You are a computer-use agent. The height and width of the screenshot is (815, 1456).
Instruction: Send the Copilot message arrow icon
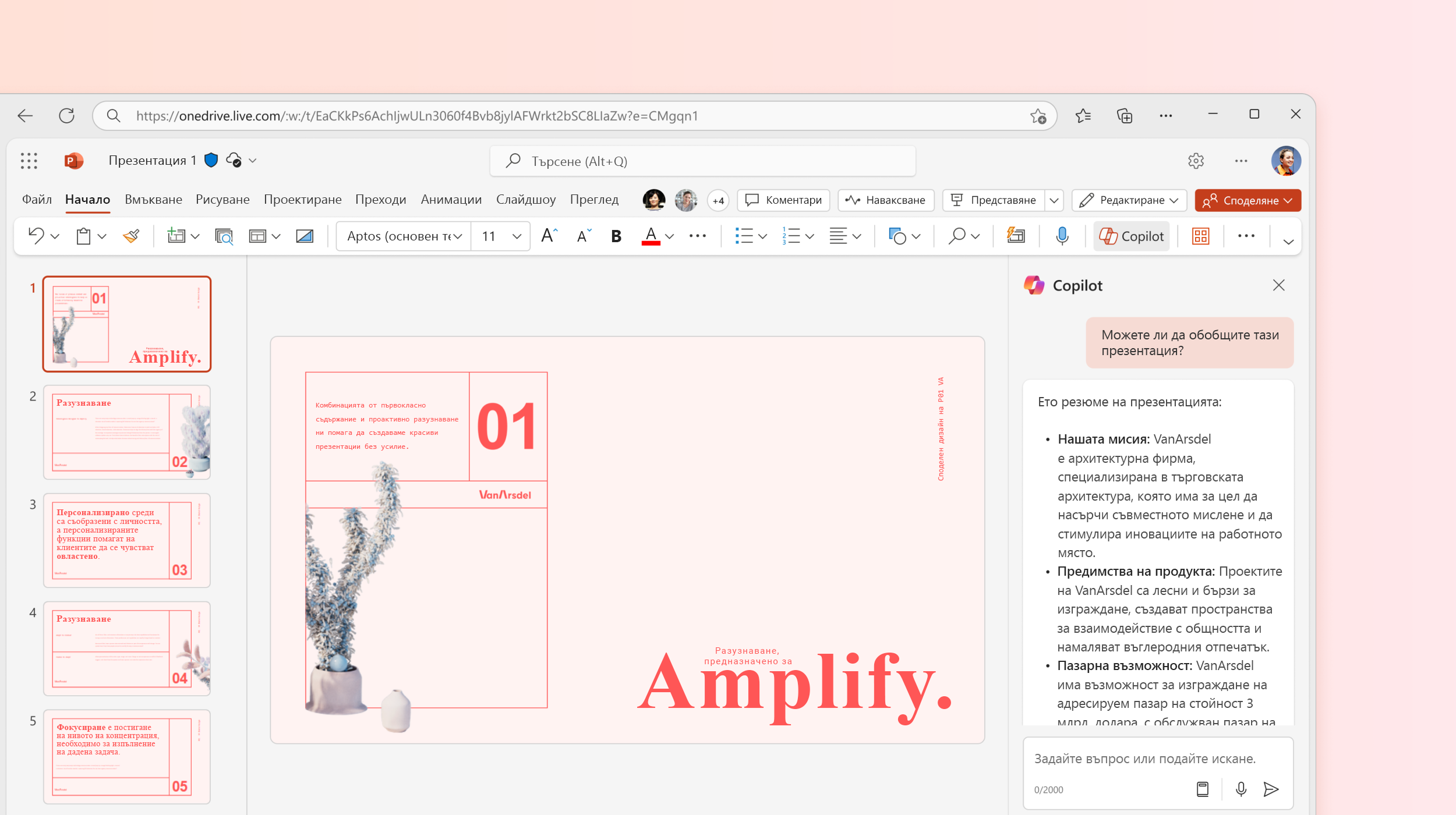click(x=1271, y=789)
